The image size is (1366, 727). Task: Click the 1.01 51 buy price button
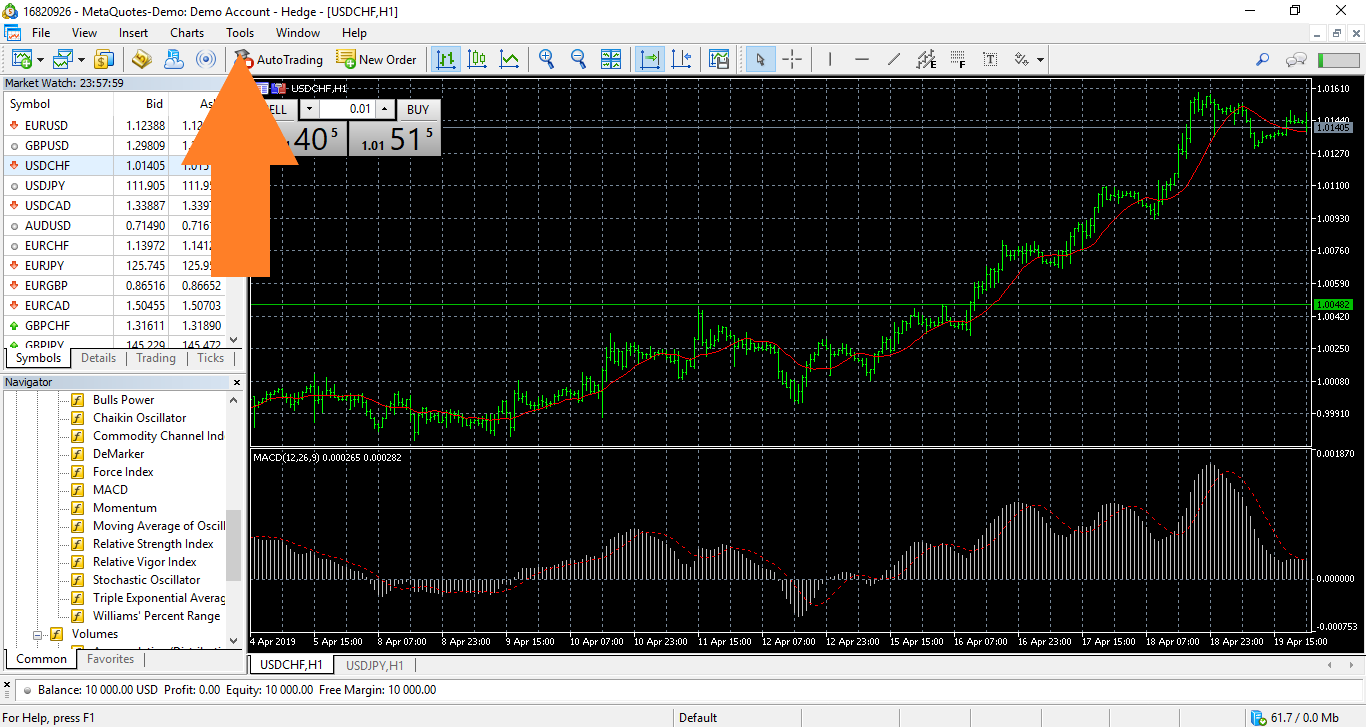coord(396,139)
